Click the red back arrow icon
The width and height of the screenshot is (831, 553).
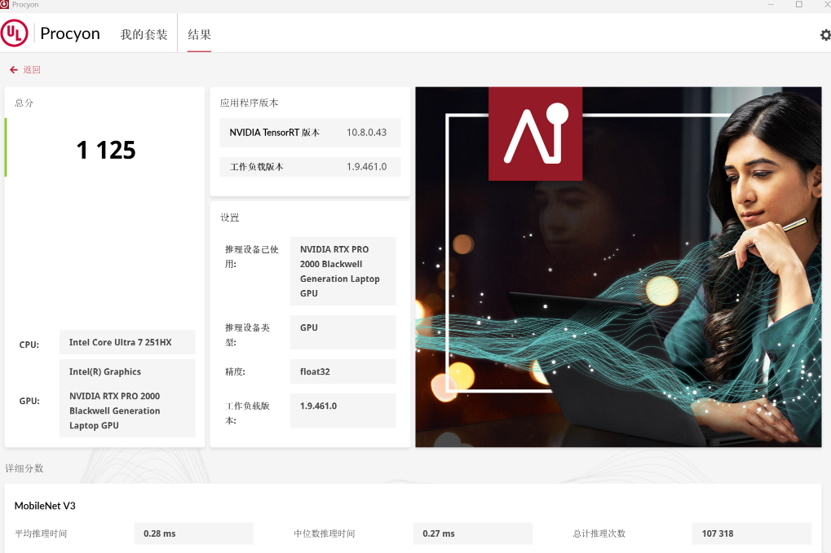[x=14, y=69]
